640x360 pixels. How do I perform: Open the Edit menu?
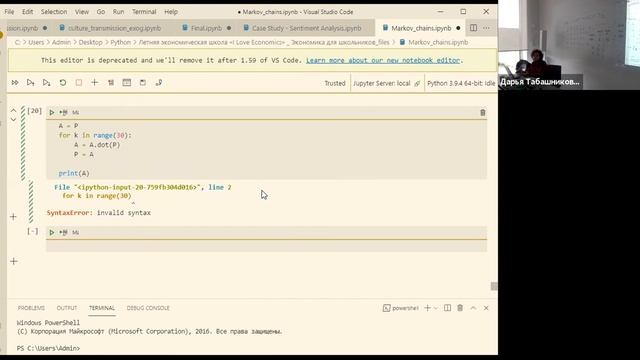pyautogui.click(x=27, y=12)
